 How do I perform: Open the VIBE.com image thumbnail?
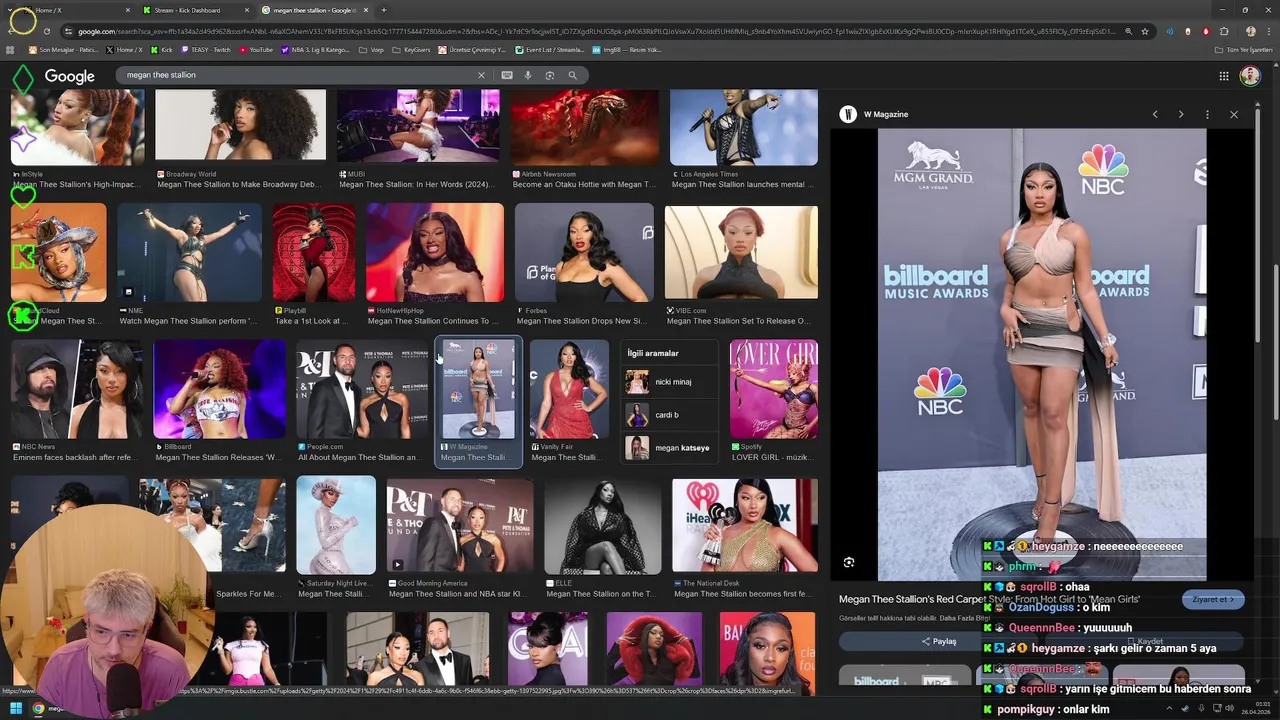(x=741, y=253)
